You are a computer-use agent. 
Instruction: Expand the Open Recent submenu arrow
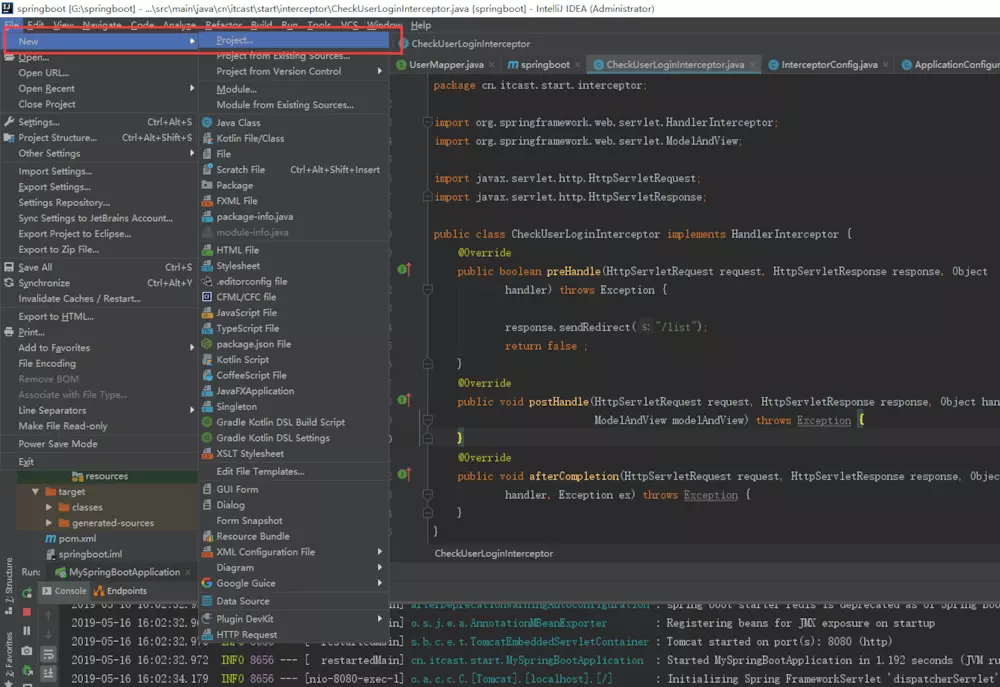(191, 88)
